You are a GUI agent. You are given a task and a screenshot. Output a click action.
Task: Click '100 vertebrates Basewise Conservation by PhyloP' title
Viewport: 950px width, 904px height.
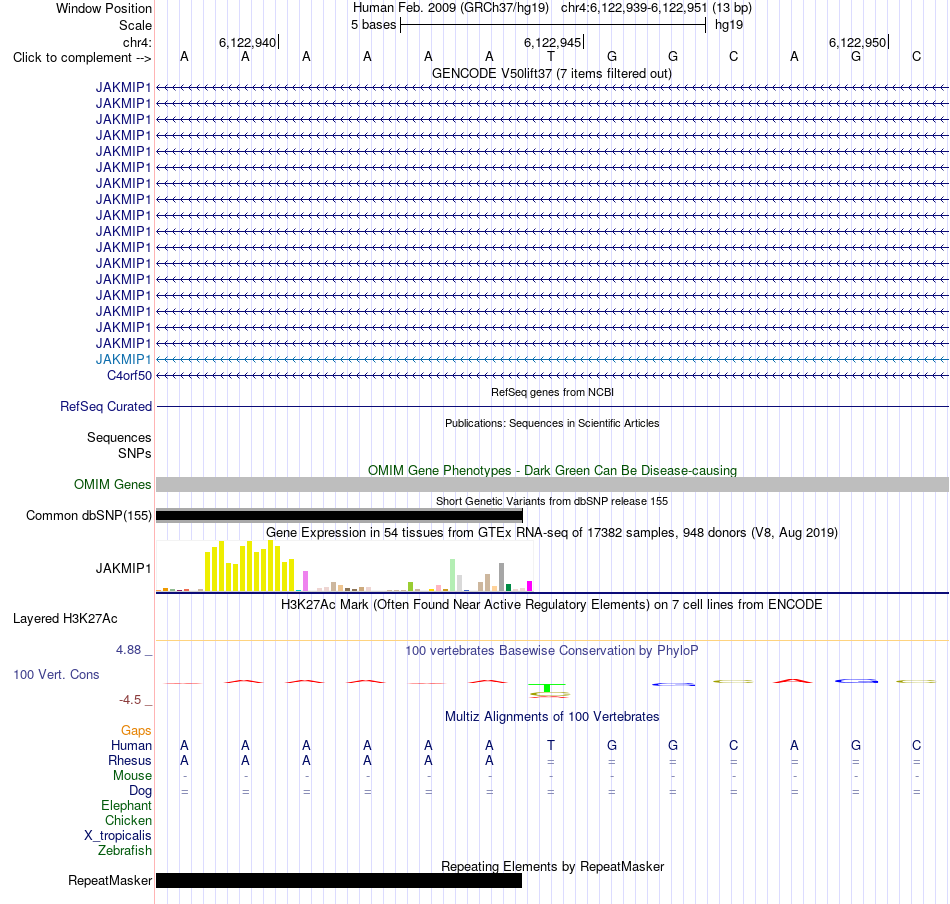[552, 651]
